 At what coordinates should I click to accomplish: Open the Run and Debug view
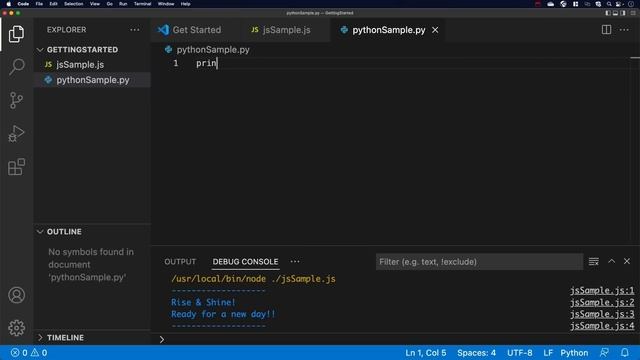click(16, 134)
